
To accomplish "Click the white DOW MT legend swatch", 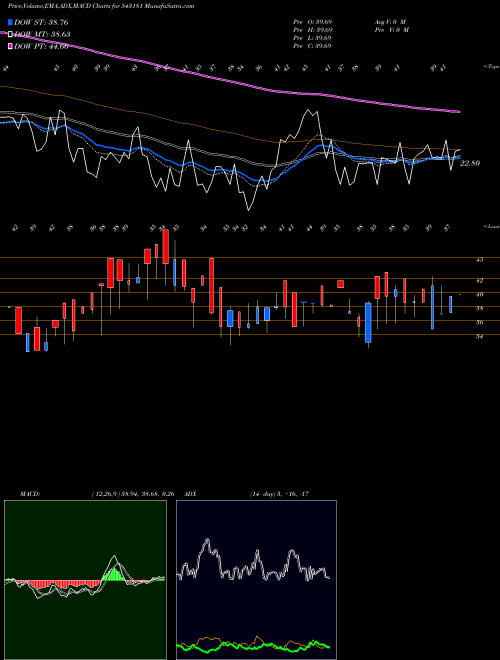I will [x=11, y=35].
